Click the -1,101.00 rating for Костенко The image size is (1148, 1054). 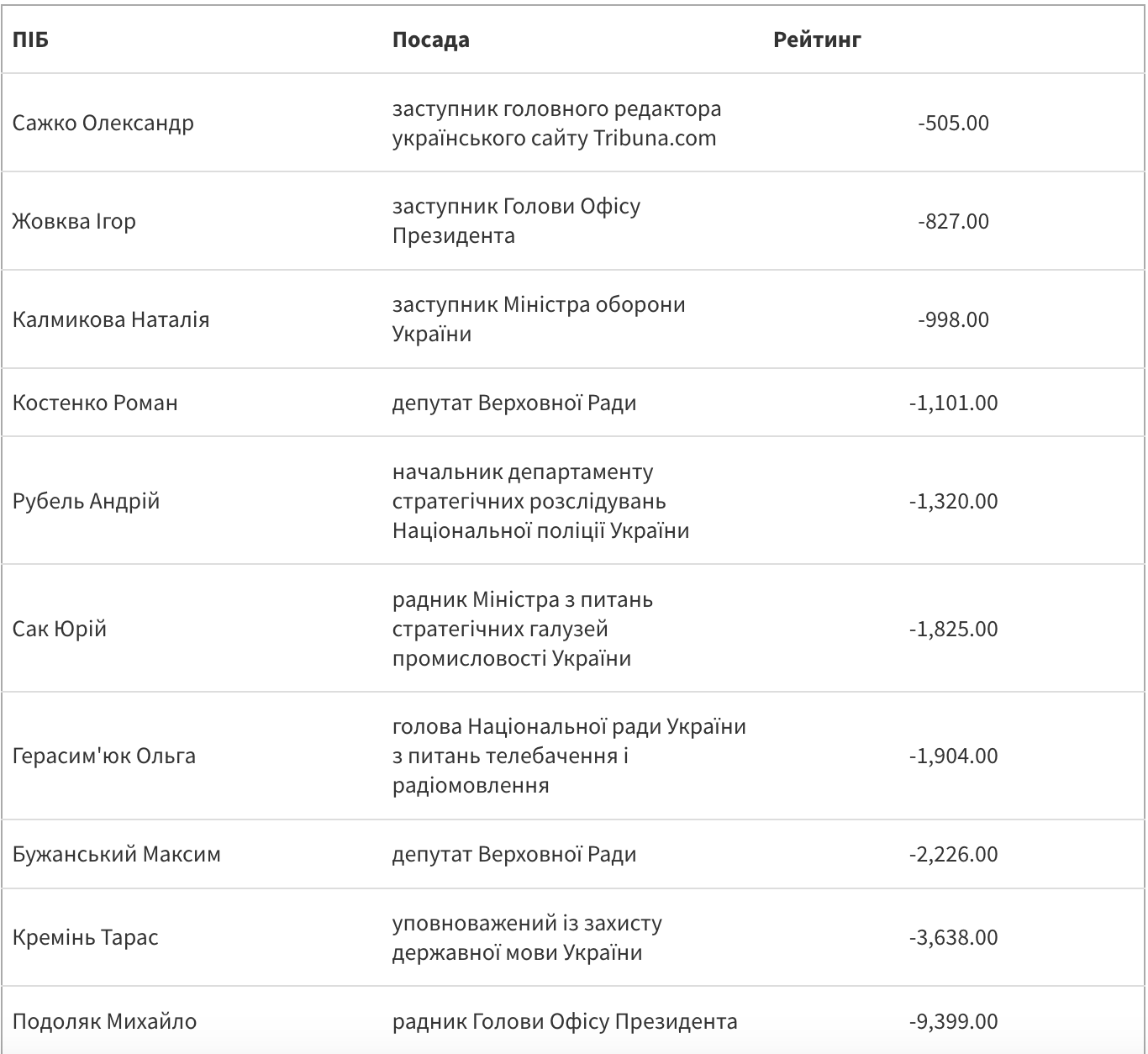(x=953, y=403)
